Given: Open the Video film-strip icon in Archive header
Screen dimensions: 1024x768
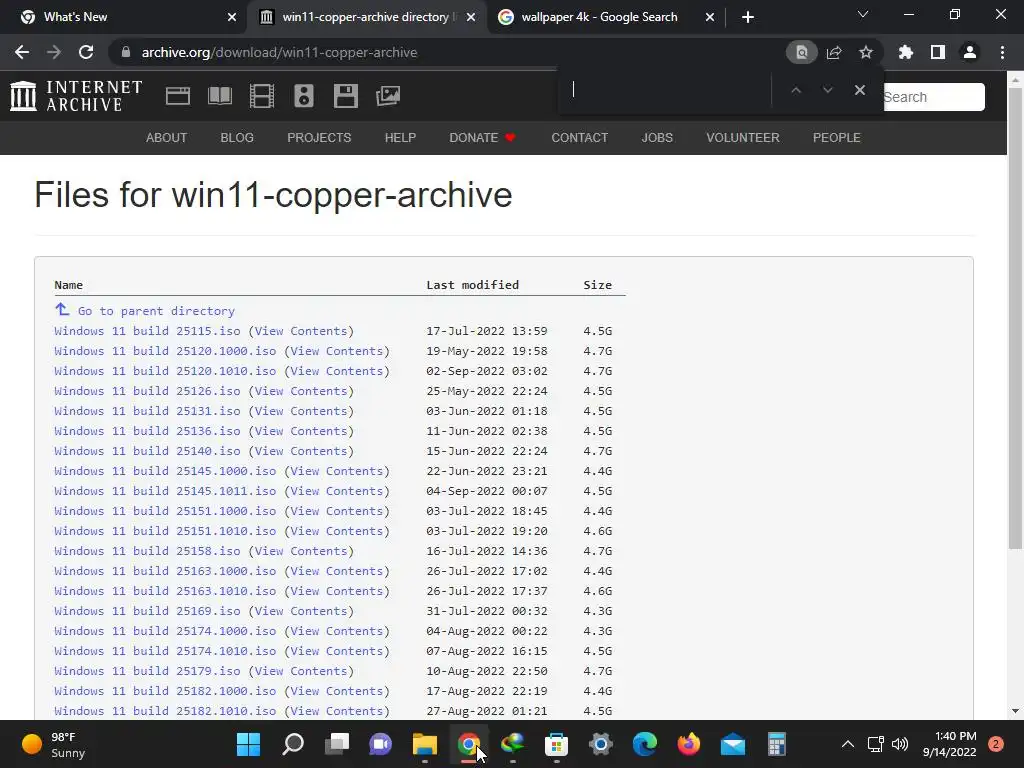Looking at the screenshot, I should coord(262,96).
